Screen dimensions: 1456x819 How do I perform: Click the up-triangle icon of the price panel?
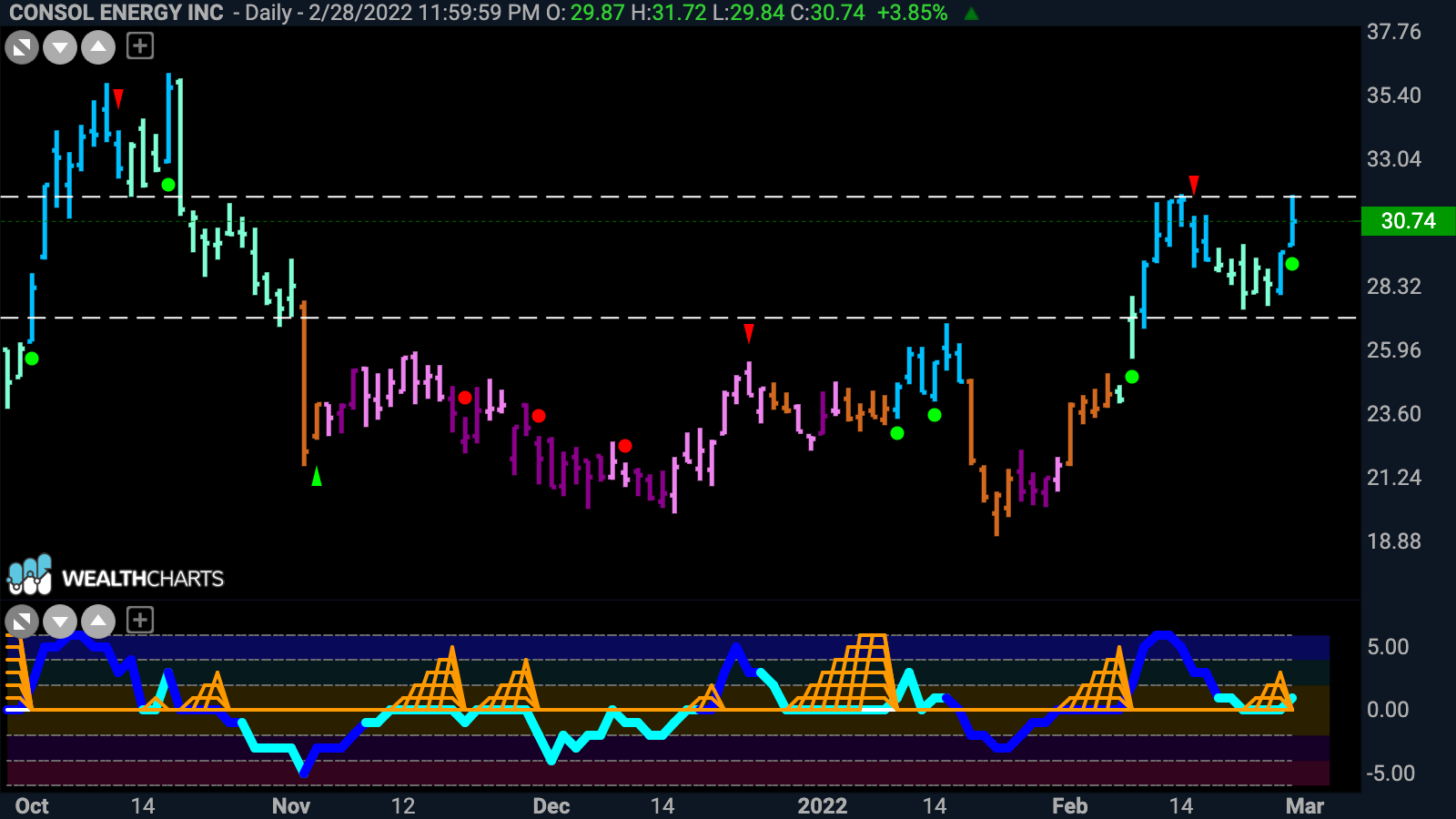[x=98, y=46]
